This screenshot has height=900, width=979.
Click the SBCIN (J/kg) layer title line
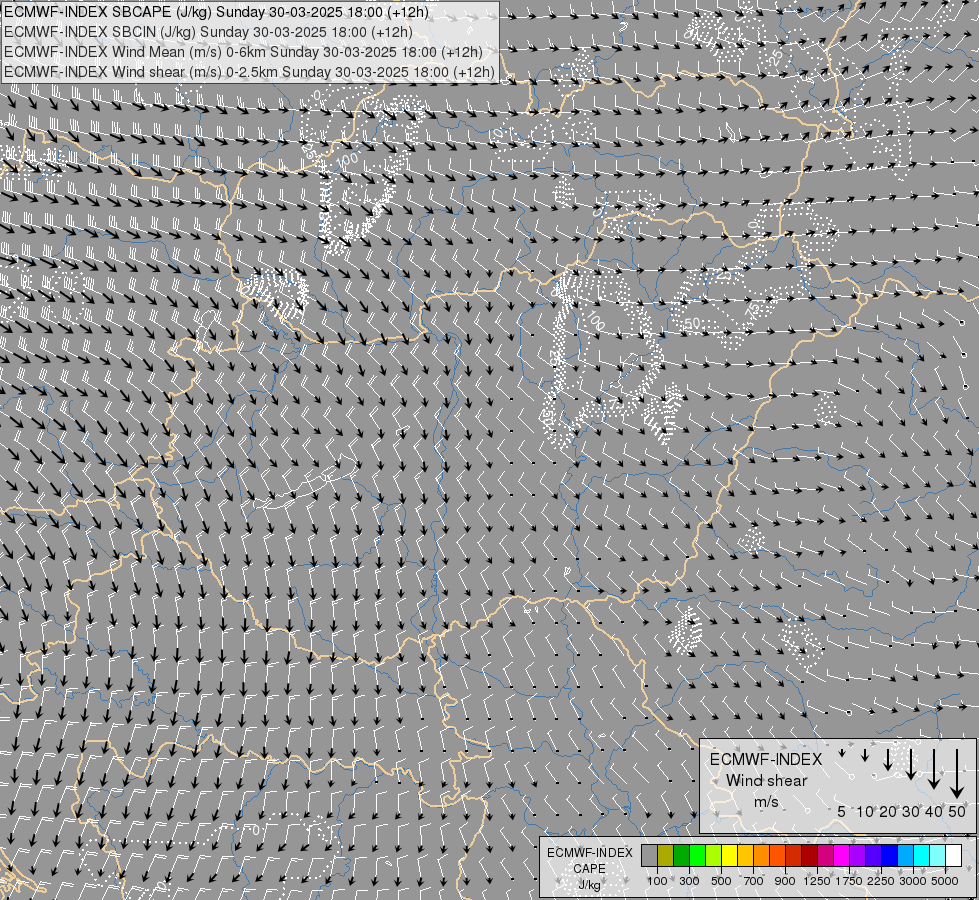tap(208, 32)
